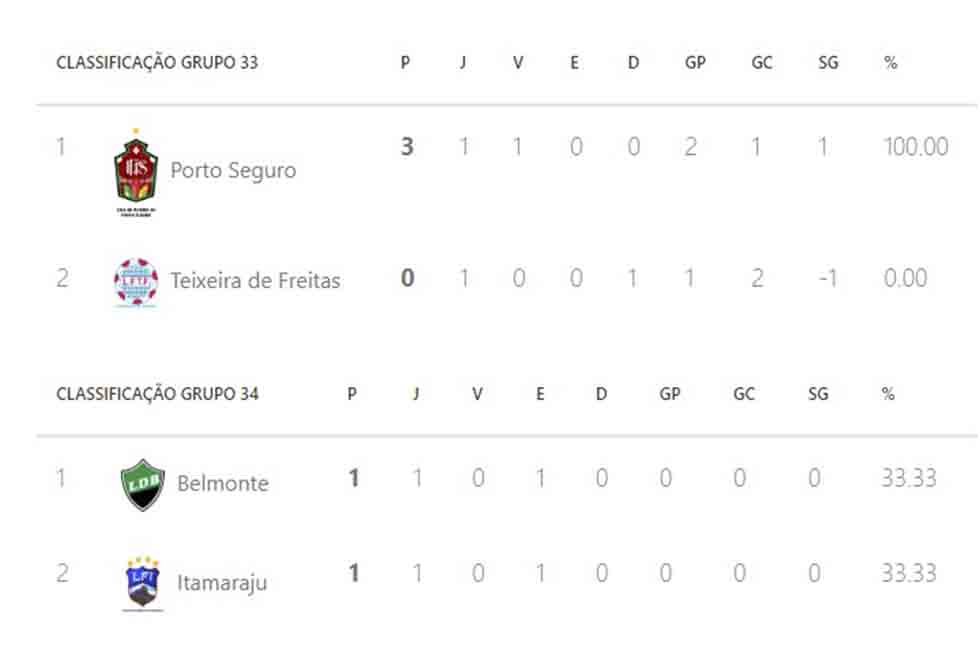
Task: Click Belmonte's 33.33 percentage value
Action: 909,478
